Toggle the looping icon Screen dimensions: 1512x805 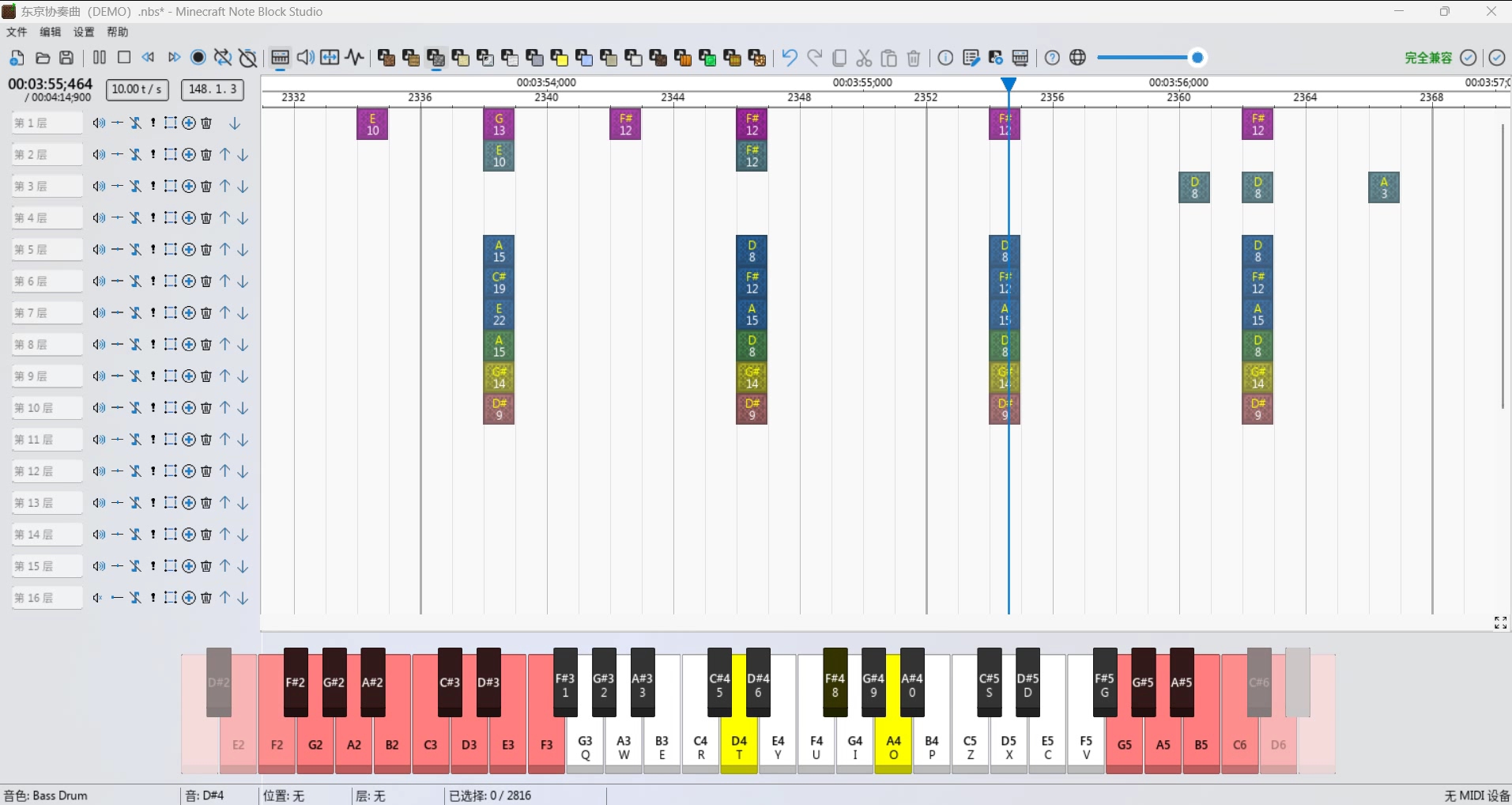[223, 58]
